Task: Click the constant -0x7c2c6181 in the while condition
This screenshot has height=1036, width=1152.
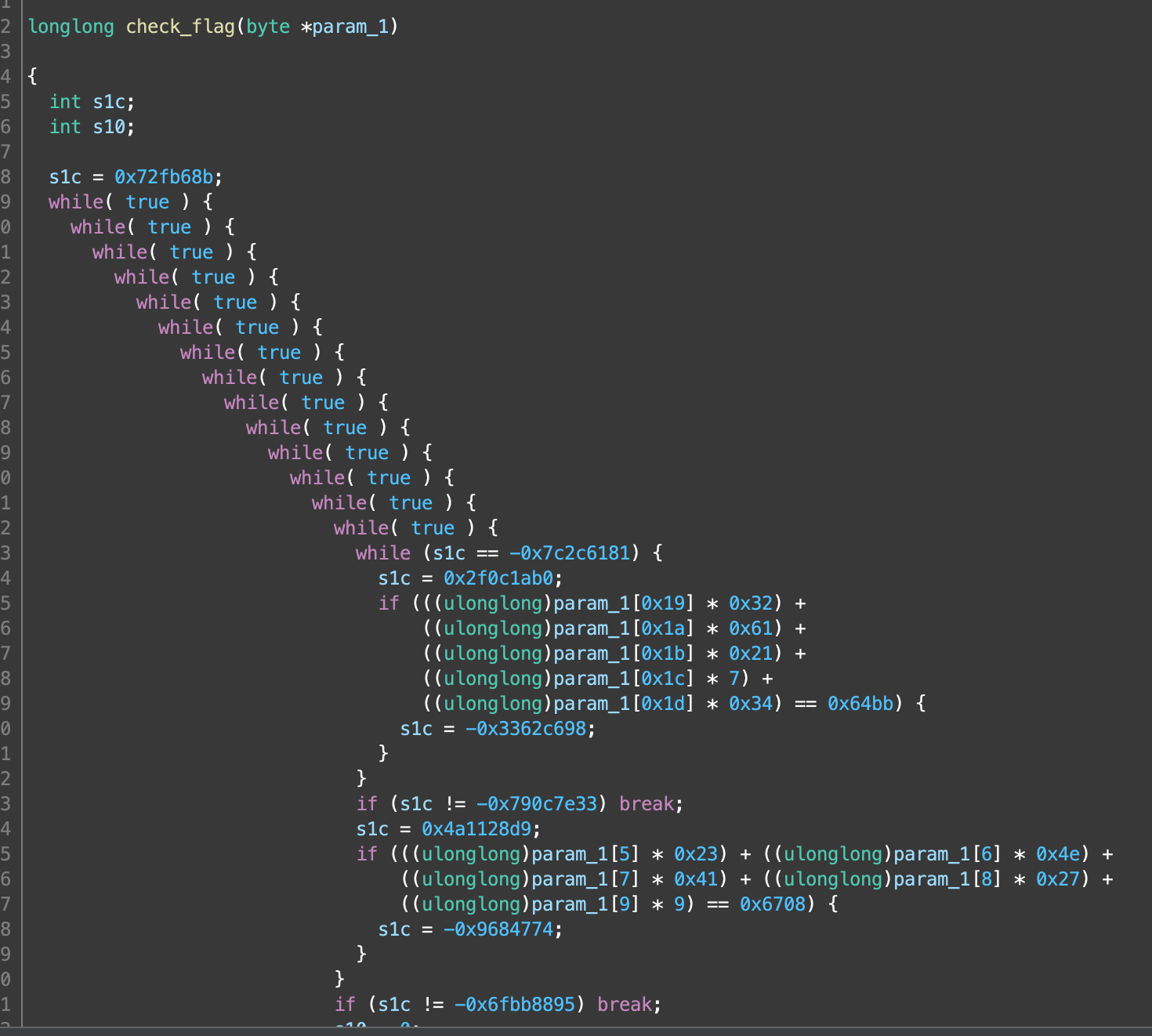Action: click(x=570, y=553)
